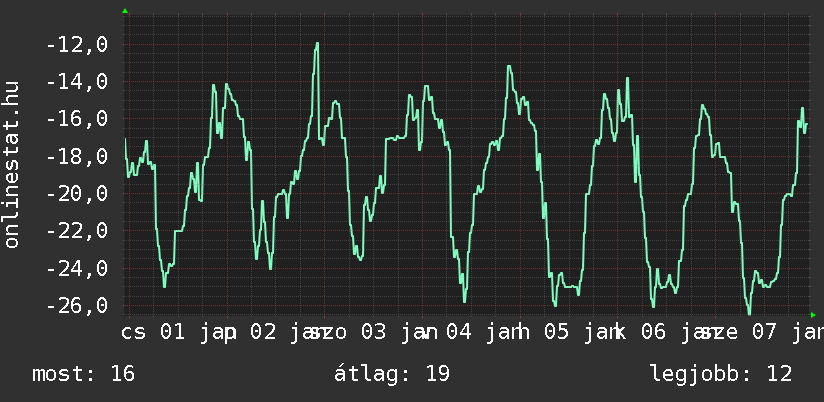The image size is (824, 402).
Task: Select the '05' date label on x-axis
Action: pyautogui.click(x=557, y=331)
